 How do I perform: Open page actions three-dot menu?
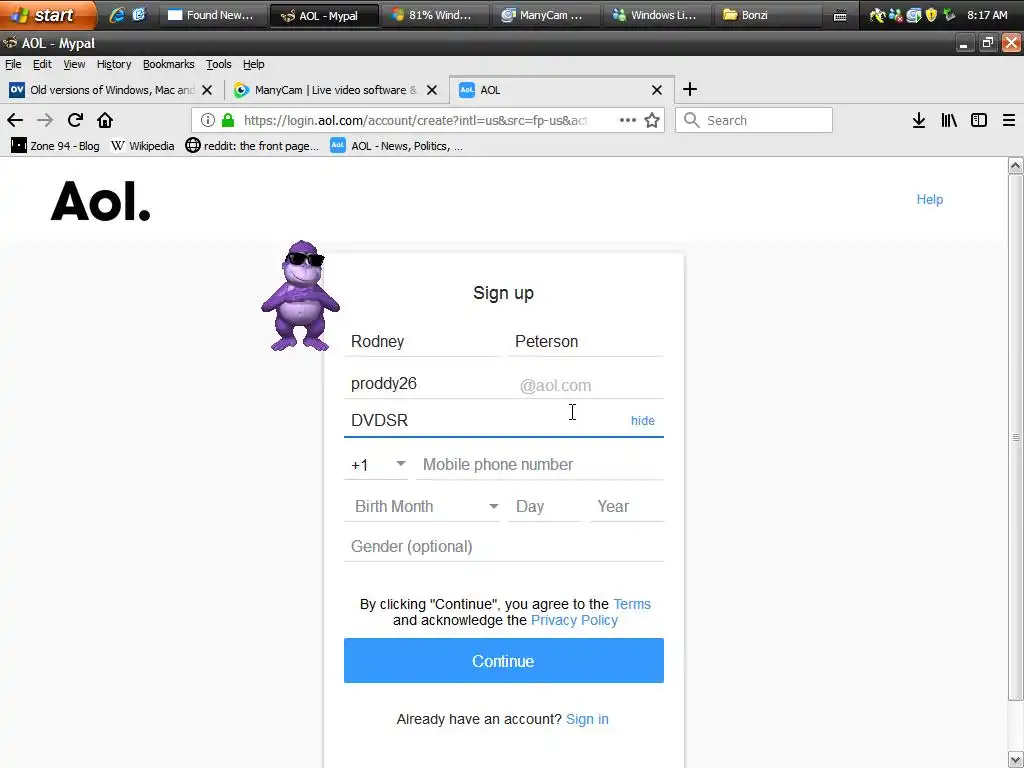(628, 120)
